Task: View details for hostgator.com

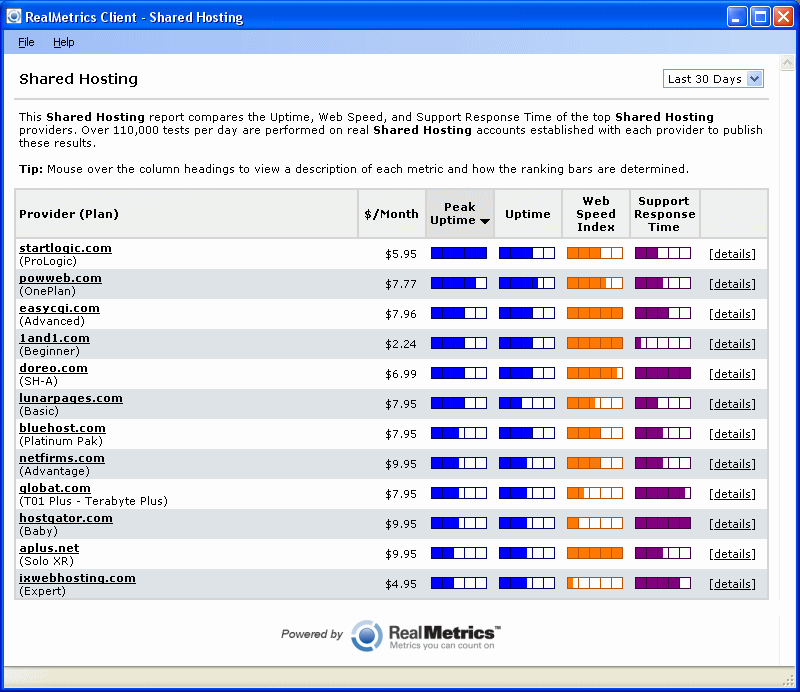Action: 732,524
